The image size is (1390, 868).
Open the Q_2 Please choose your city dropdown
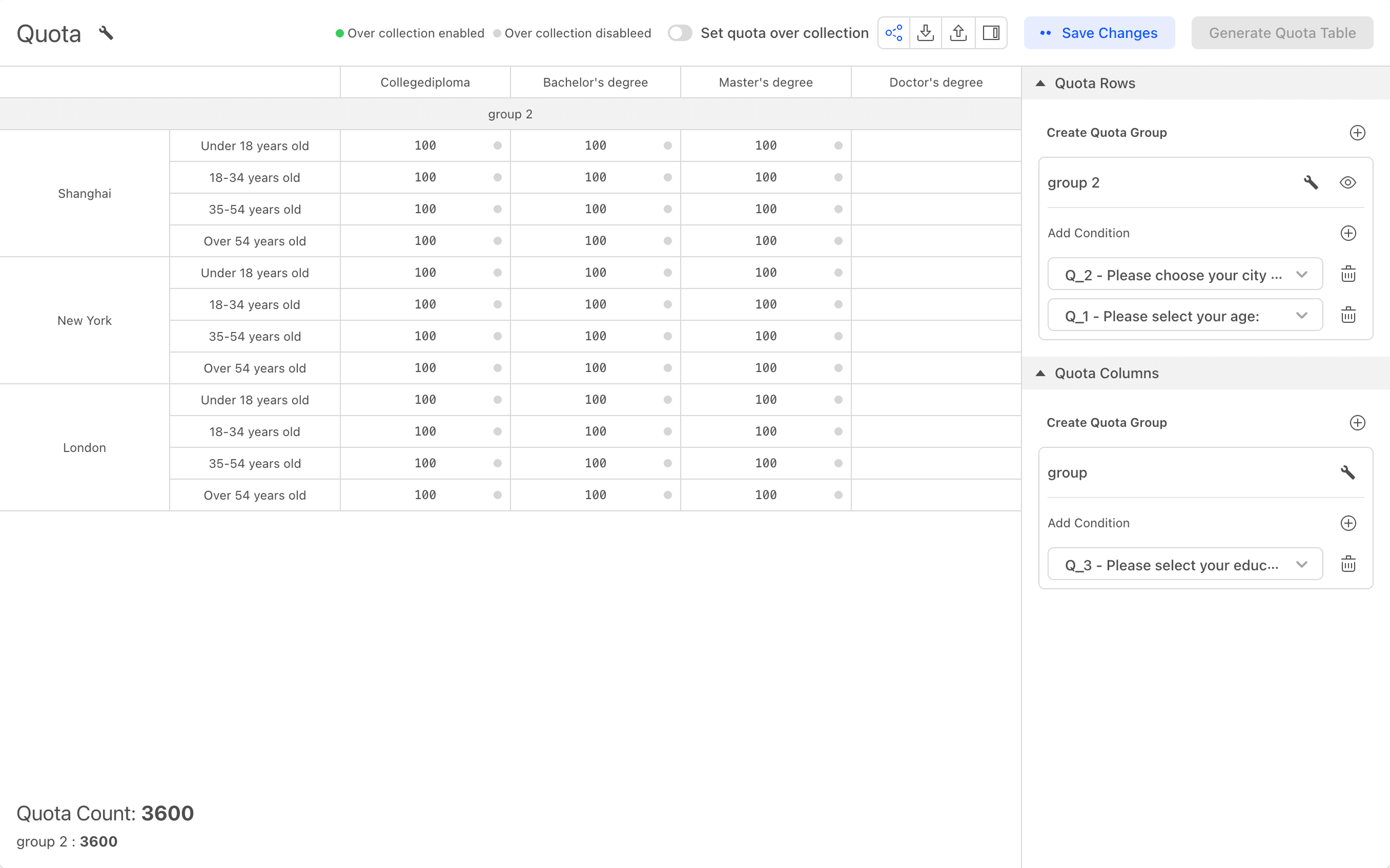tap(1184, 275)
